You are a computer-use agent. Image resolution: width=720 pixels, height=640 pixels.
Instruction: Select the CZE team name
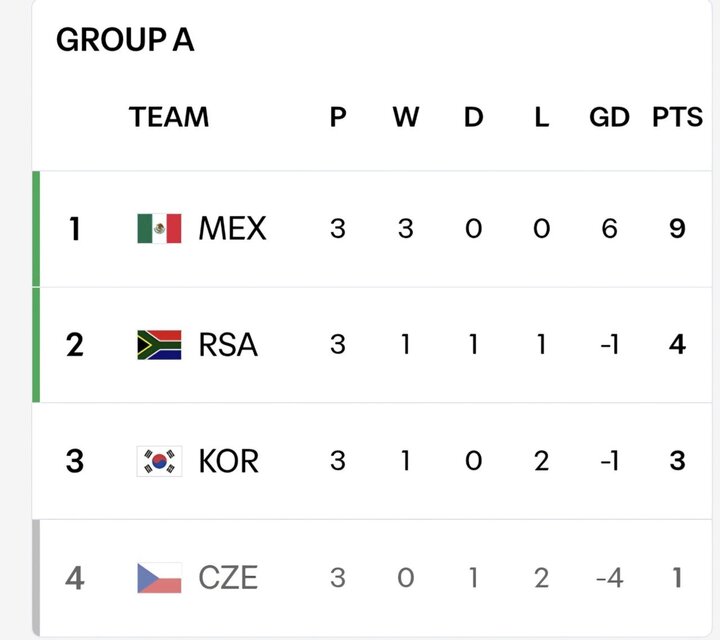pos(228,578)
